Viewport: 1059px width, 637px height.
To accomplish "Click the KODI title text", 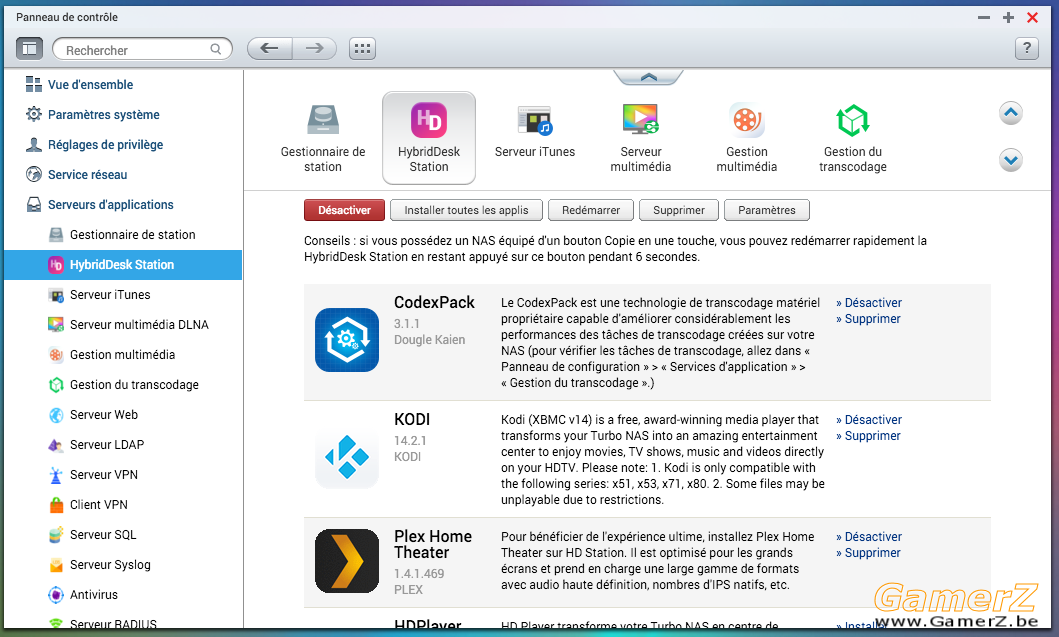I will pos(412,419).
